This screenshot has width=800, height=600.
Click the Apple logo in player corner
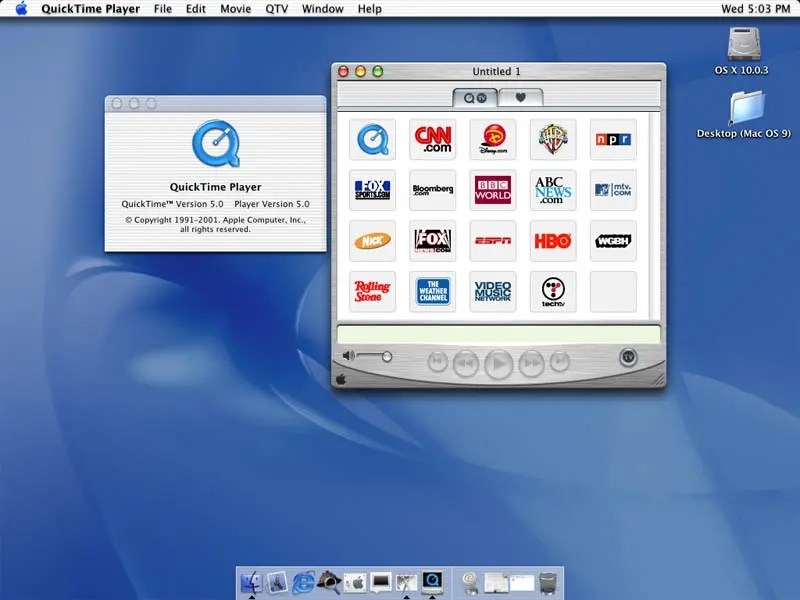(x=341, y=379)
